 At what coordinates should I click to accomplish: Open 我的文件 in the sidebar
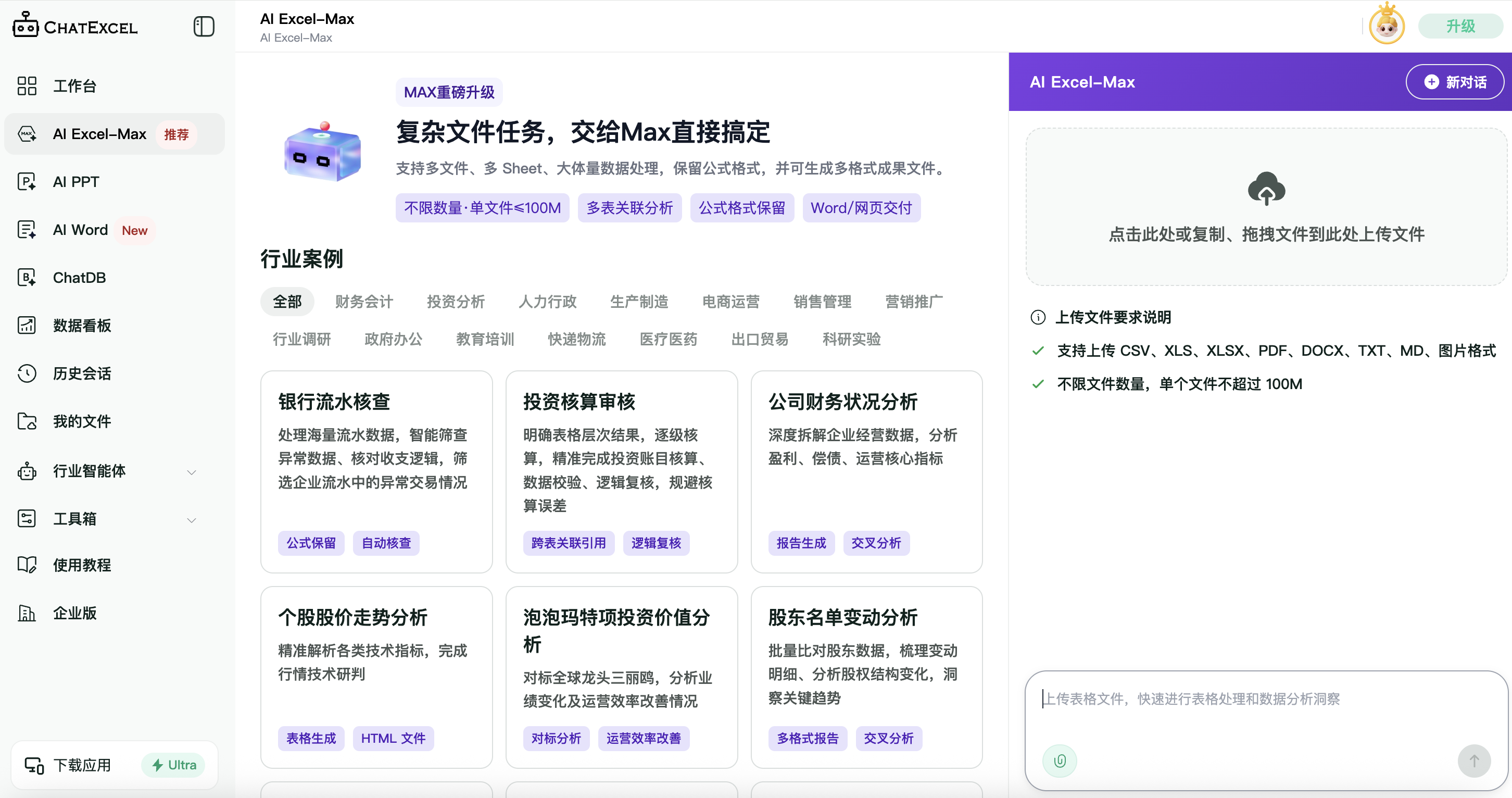[x=115, y=421]
